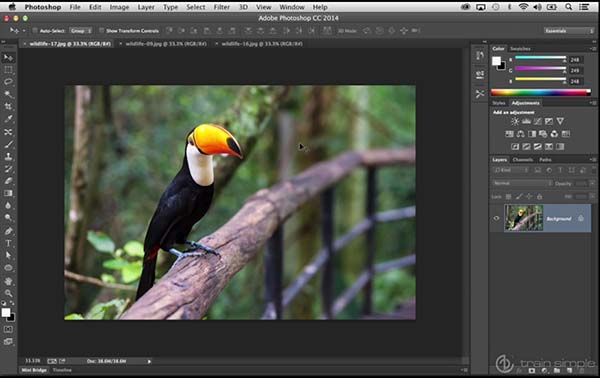
Task: Toggle lock all
Action: (x=540, y=197)
